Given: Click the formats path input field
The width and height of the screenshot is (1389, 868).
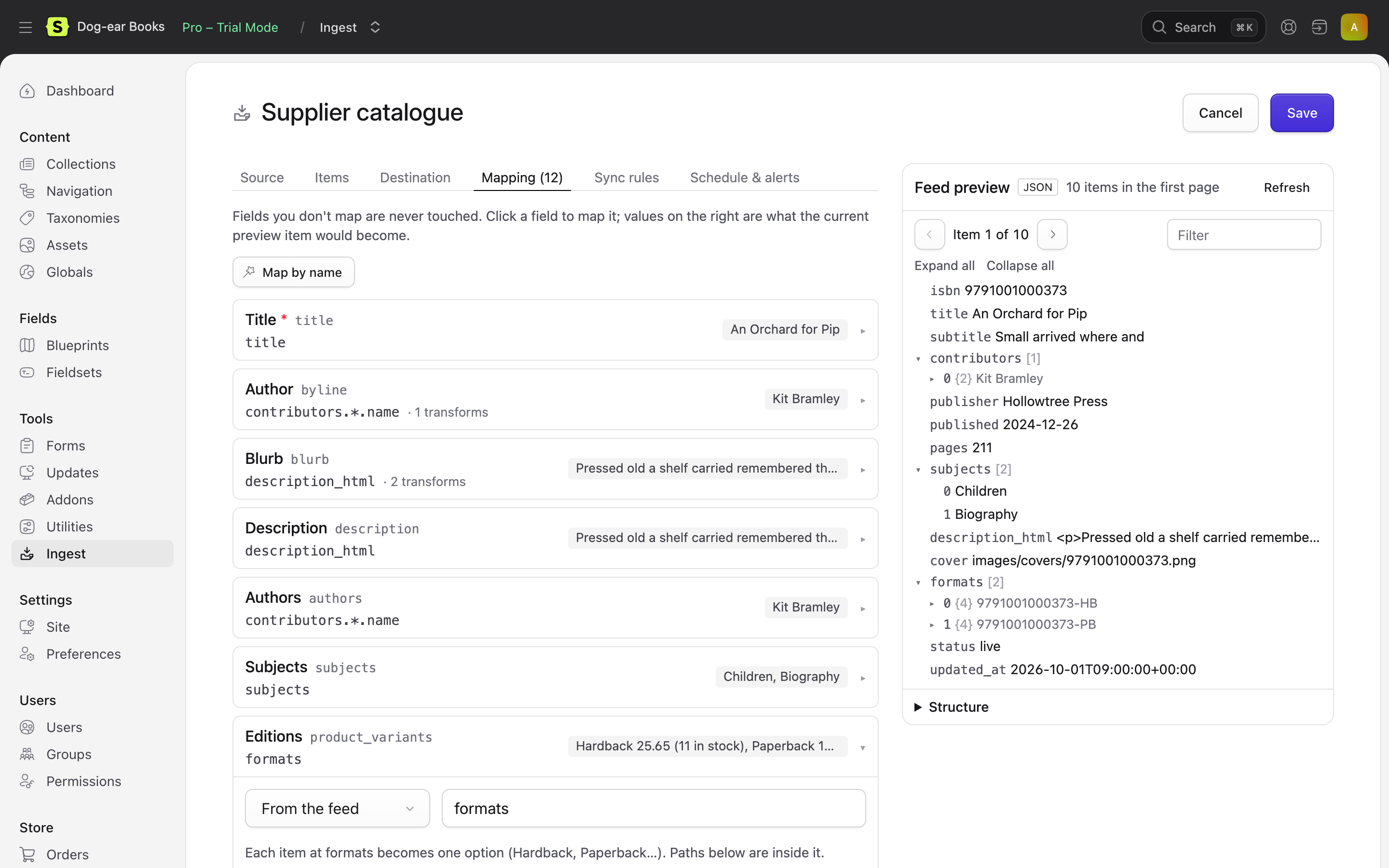Looking at the screenshot, I should tap(653, 808).
